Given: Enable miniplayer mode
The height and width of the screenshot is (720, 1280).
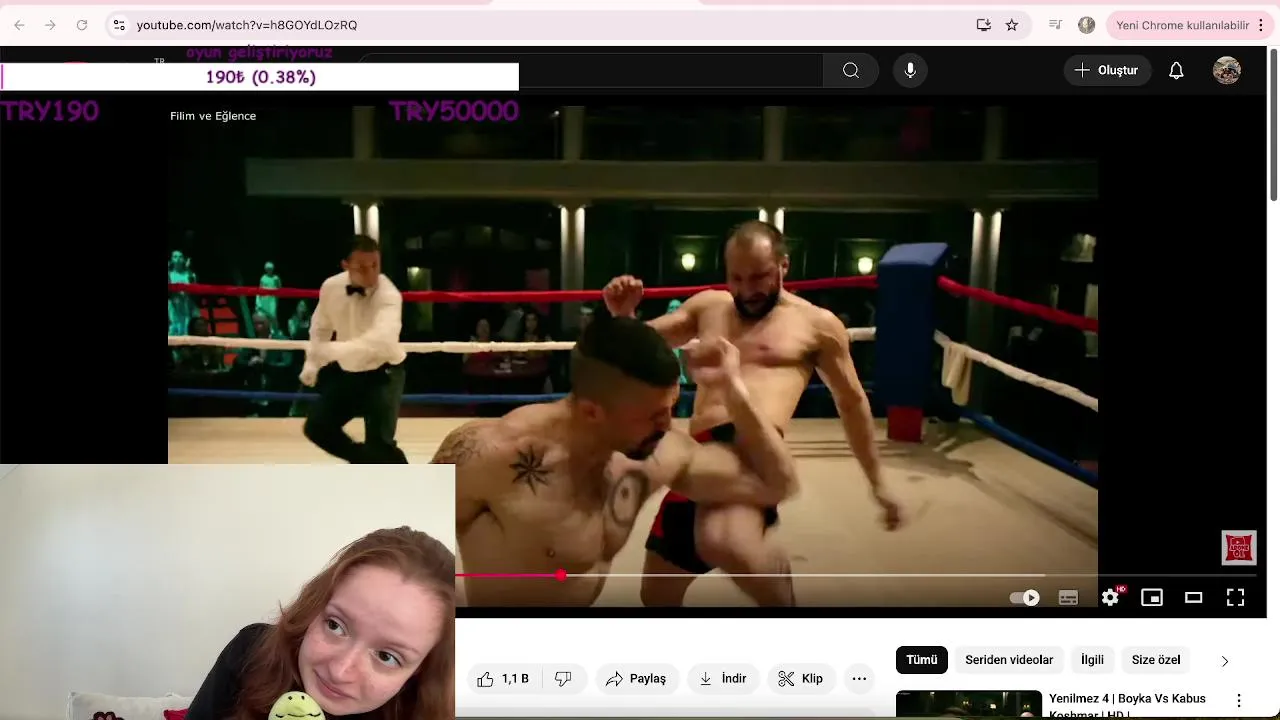Looking at the screenshot, I should pyautogui.click(x=1152, y=598).
